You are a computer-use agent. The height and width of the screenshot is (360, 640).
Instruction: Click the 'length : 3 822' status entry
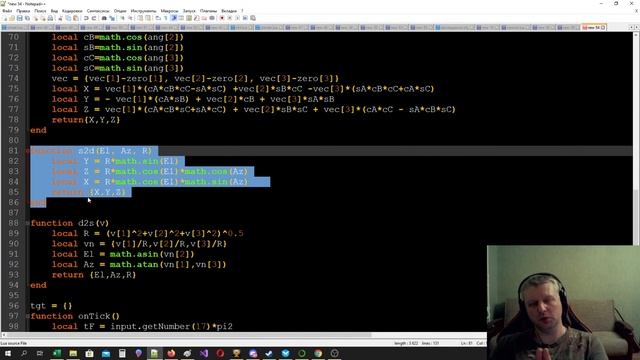click(406, 344)
